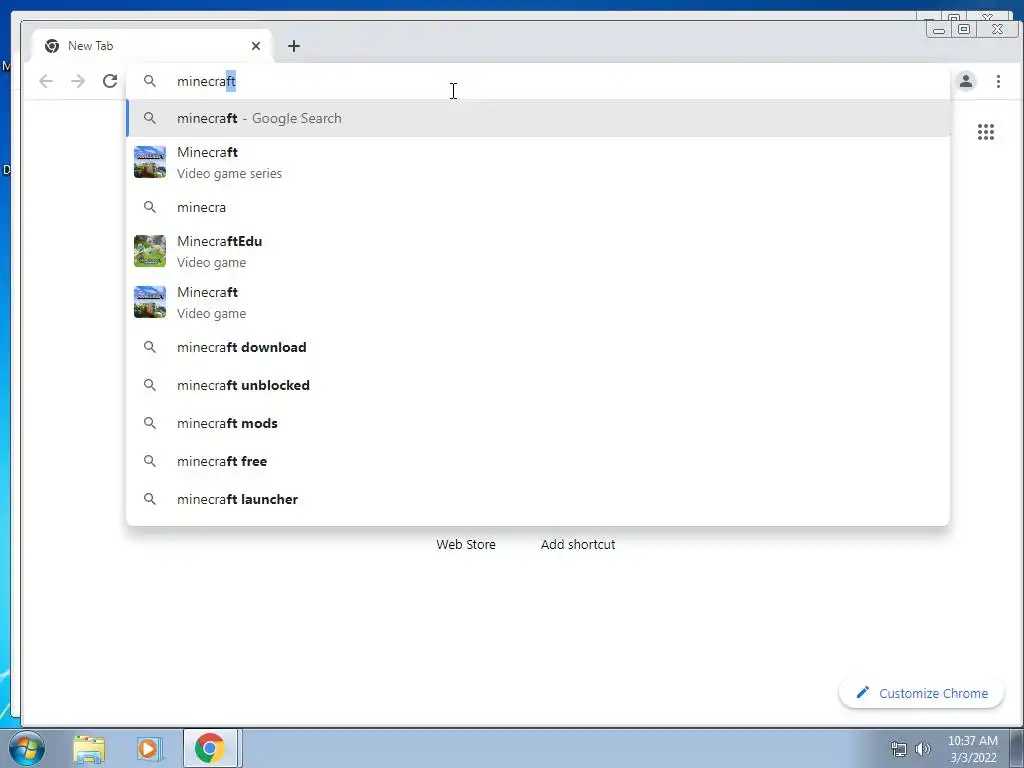Open the Chrome three-dot menu
Image resolution: width=1024 pixels, height=768 pixels.
pyautogui.click(x=998, y=81)
